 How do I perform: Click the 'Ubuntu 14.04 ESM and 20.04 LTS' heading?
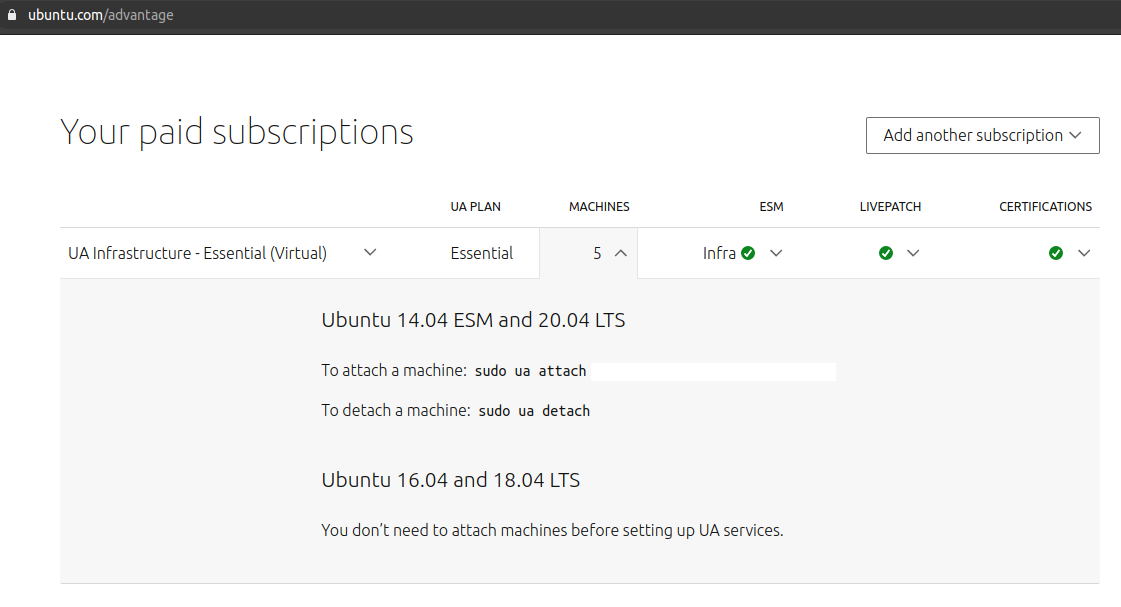[473, 320]
